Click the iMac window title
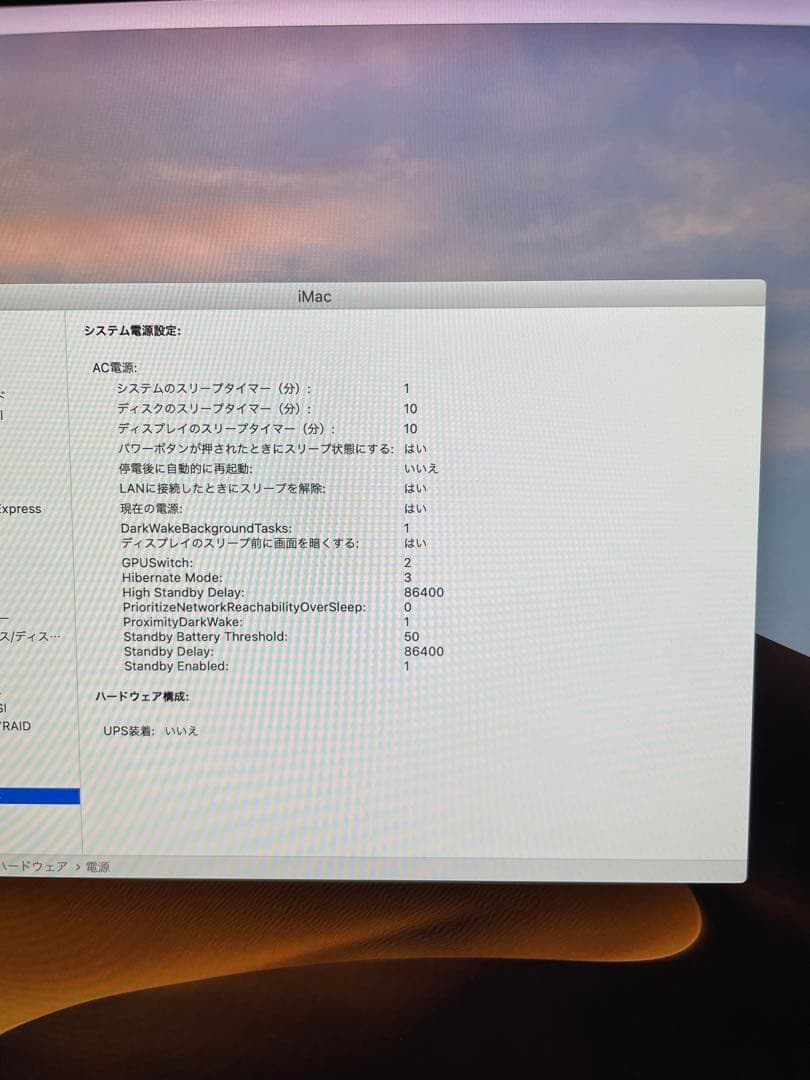This screenshot has width=810, height=1080. coord(313,296)
